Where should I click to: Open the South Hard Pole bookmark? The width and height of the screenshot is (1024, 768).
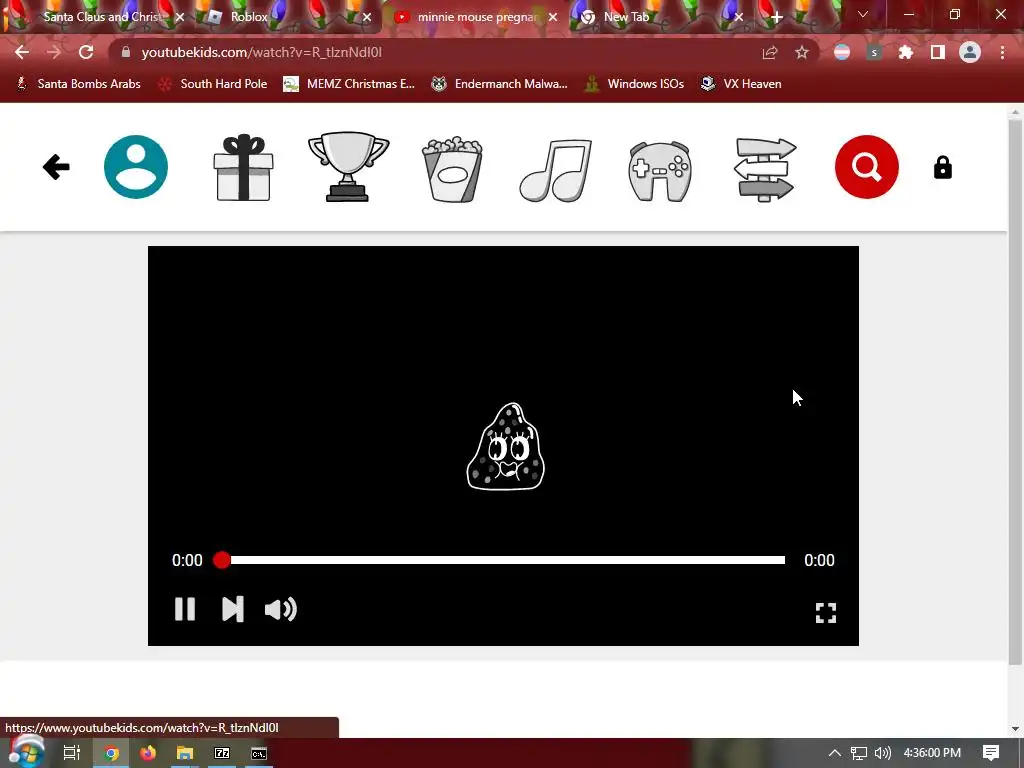[213, 84]
